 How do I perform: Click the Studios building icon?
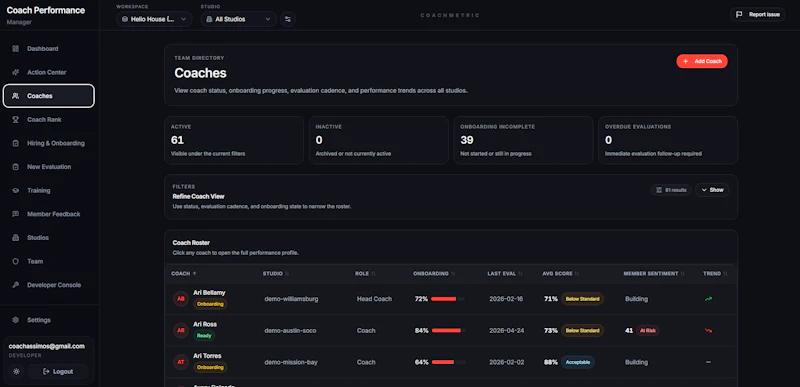[x=15, y=238]
